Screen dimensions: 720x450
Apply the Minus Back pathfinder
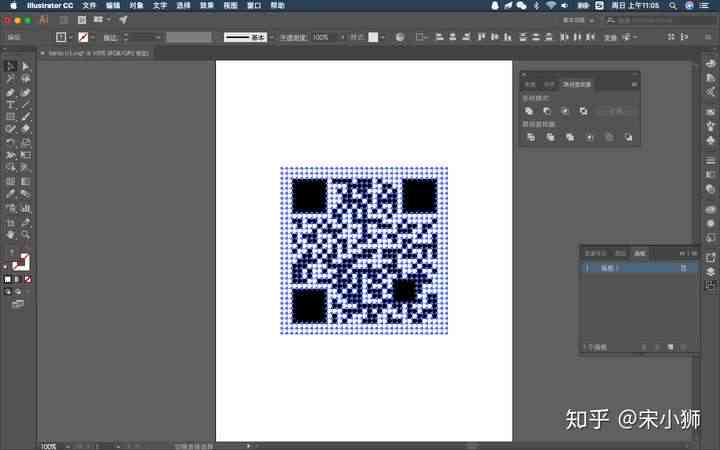[x=628, y=137]
